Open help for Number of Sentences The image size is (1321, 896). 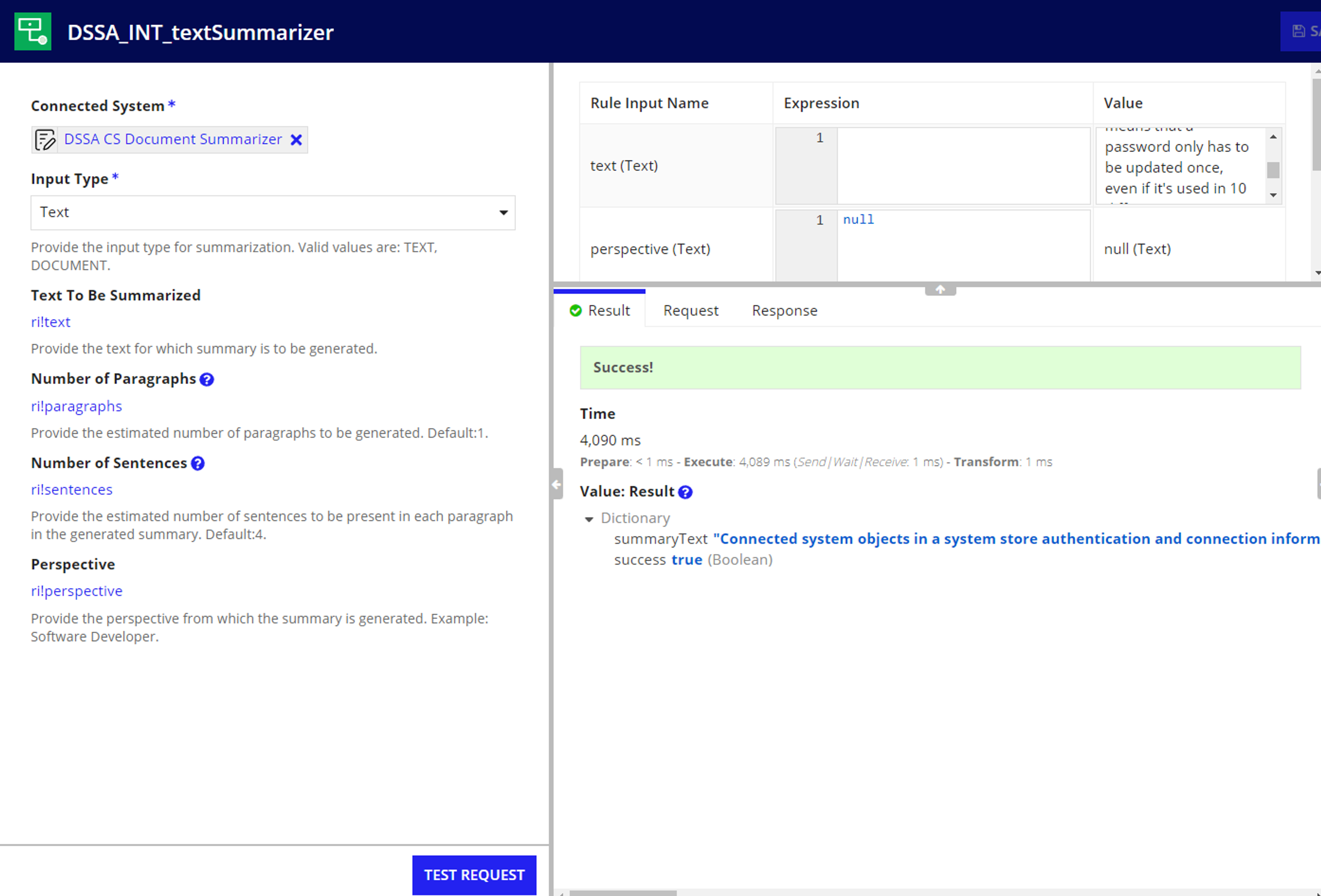tap(198, 463)
